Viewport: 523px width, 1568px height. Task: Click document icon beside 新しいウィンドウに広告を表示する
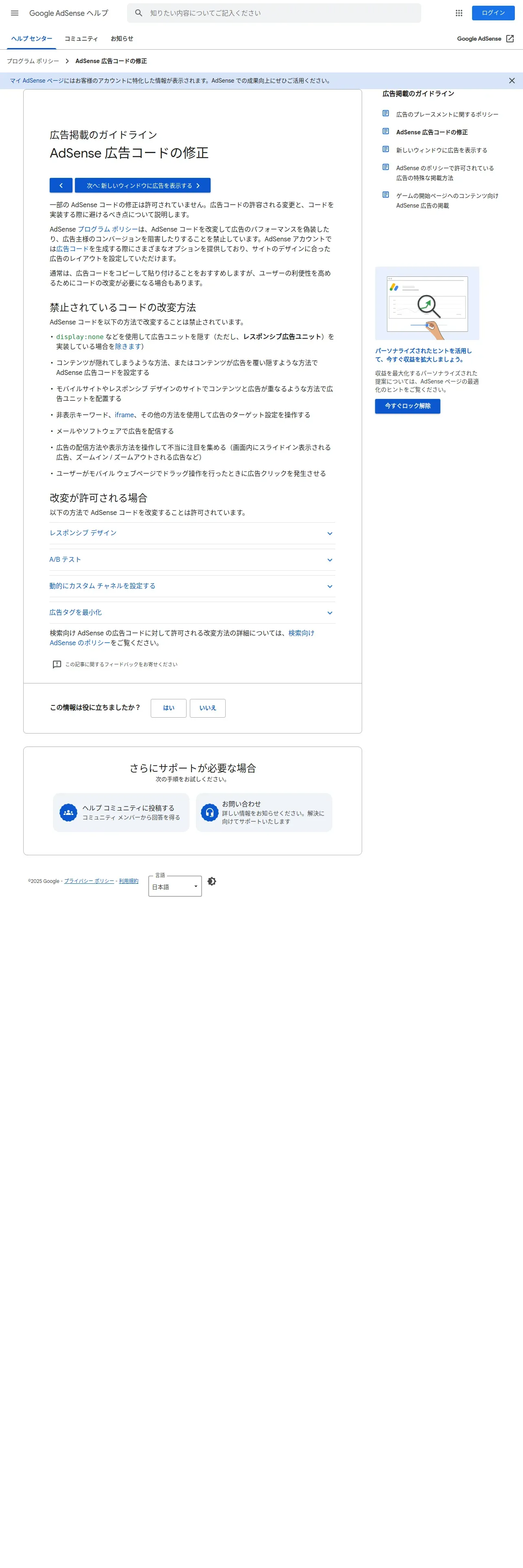click(385, 149)
